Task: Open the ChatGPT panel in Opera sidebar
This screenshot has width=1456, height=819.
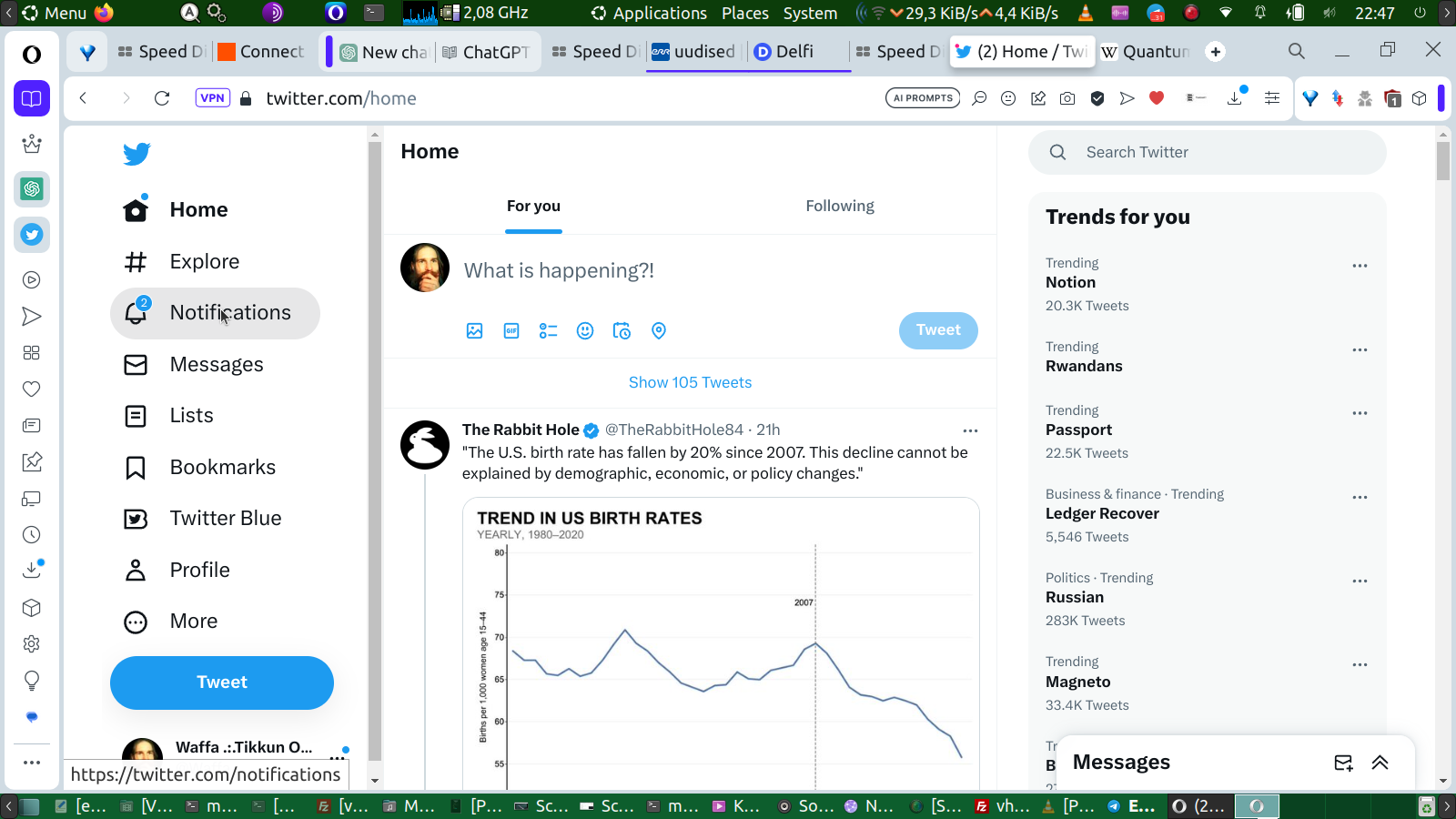Action: 32,189
